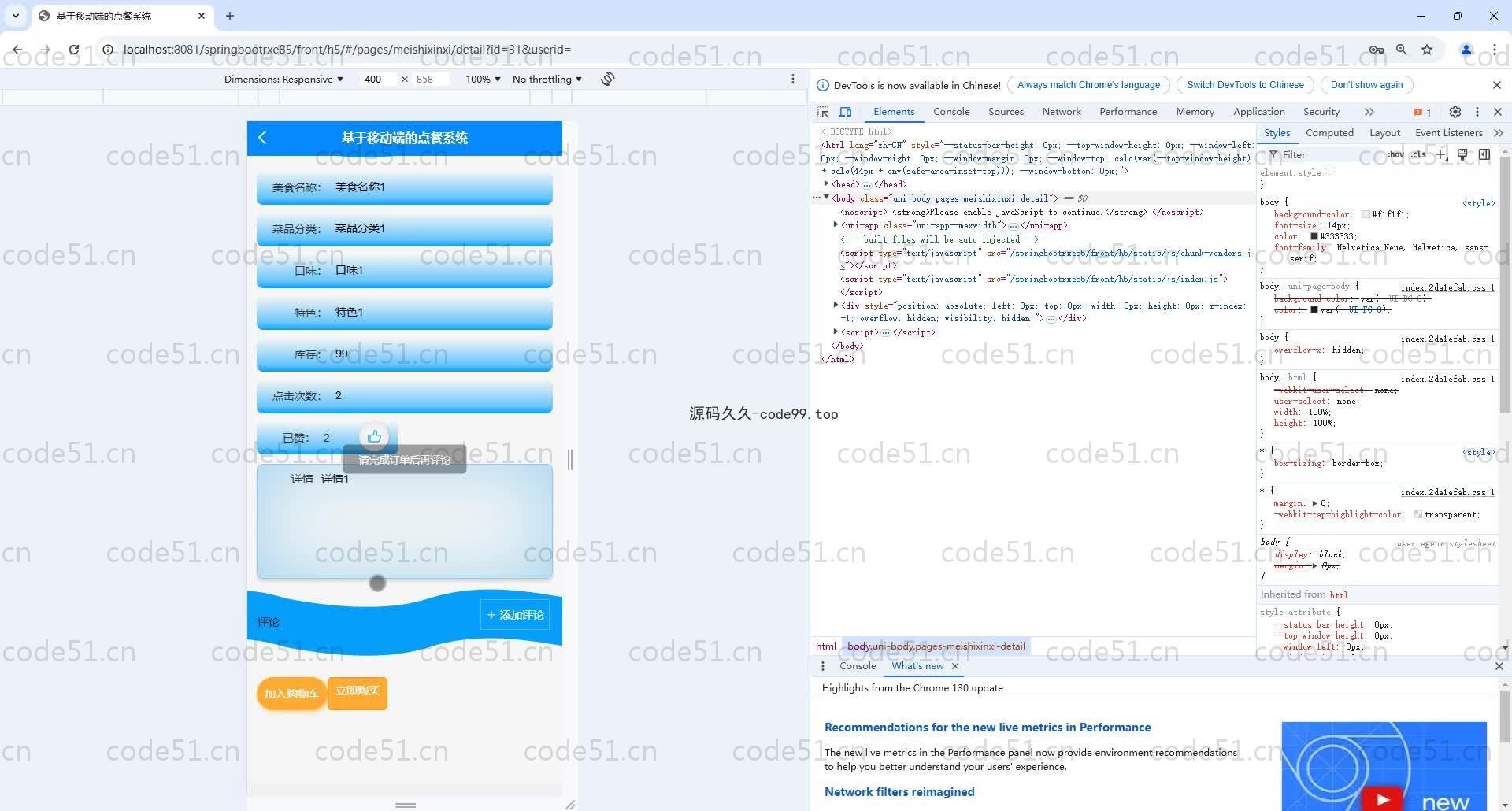This screenshot has height=811, width=1512.
Task: Switch to the Performance tab
Action: [x=1128, y=112]
